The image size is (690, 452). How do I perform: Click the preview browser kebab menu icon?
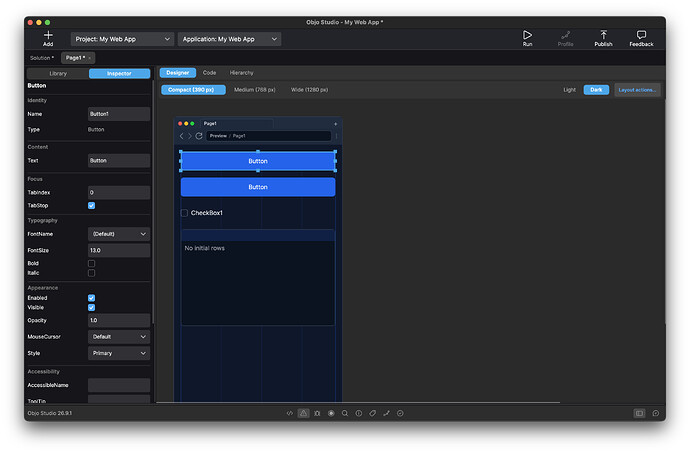(337, 136)
